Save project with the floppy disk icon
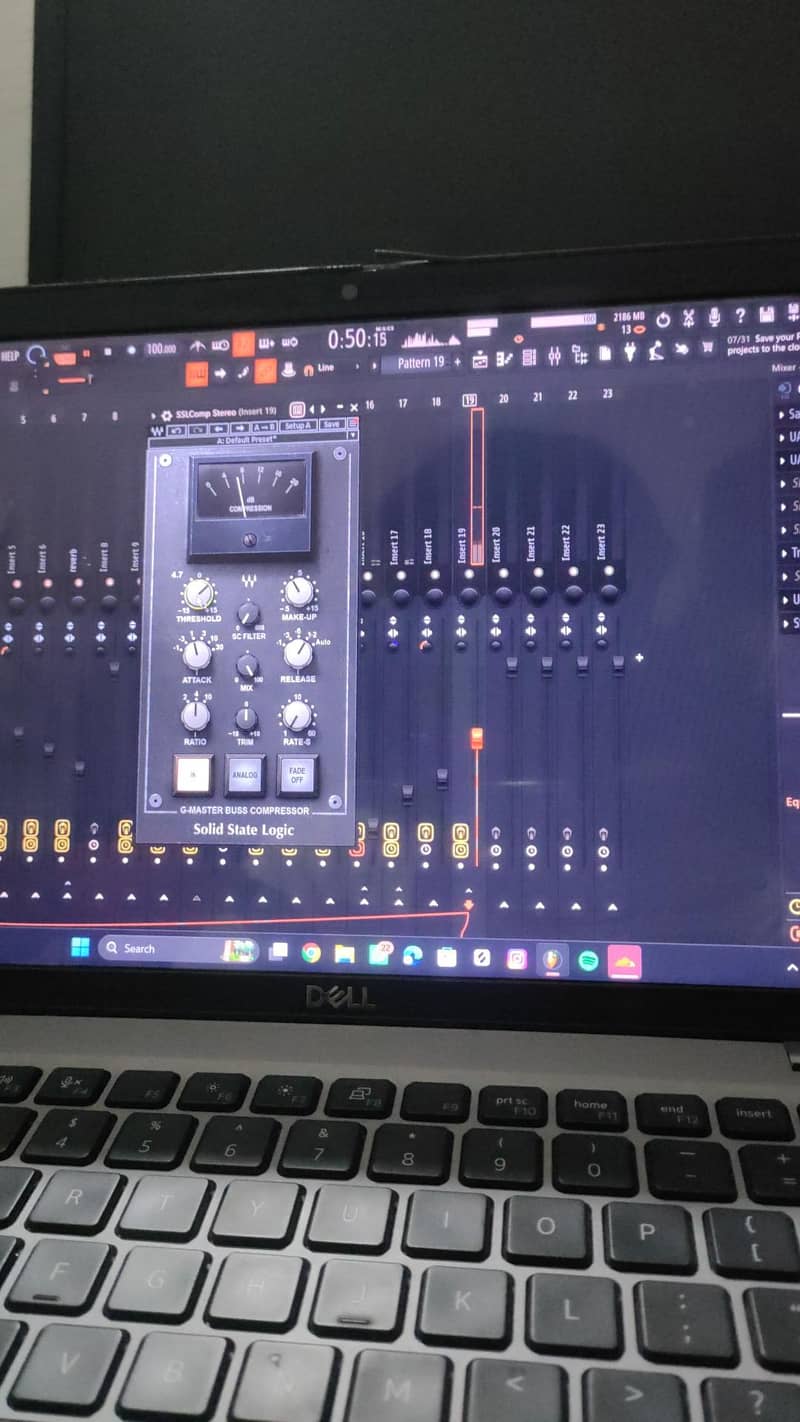Image resolution: width=800 pixels, height=1422 pixels. (x=766, y=315)
